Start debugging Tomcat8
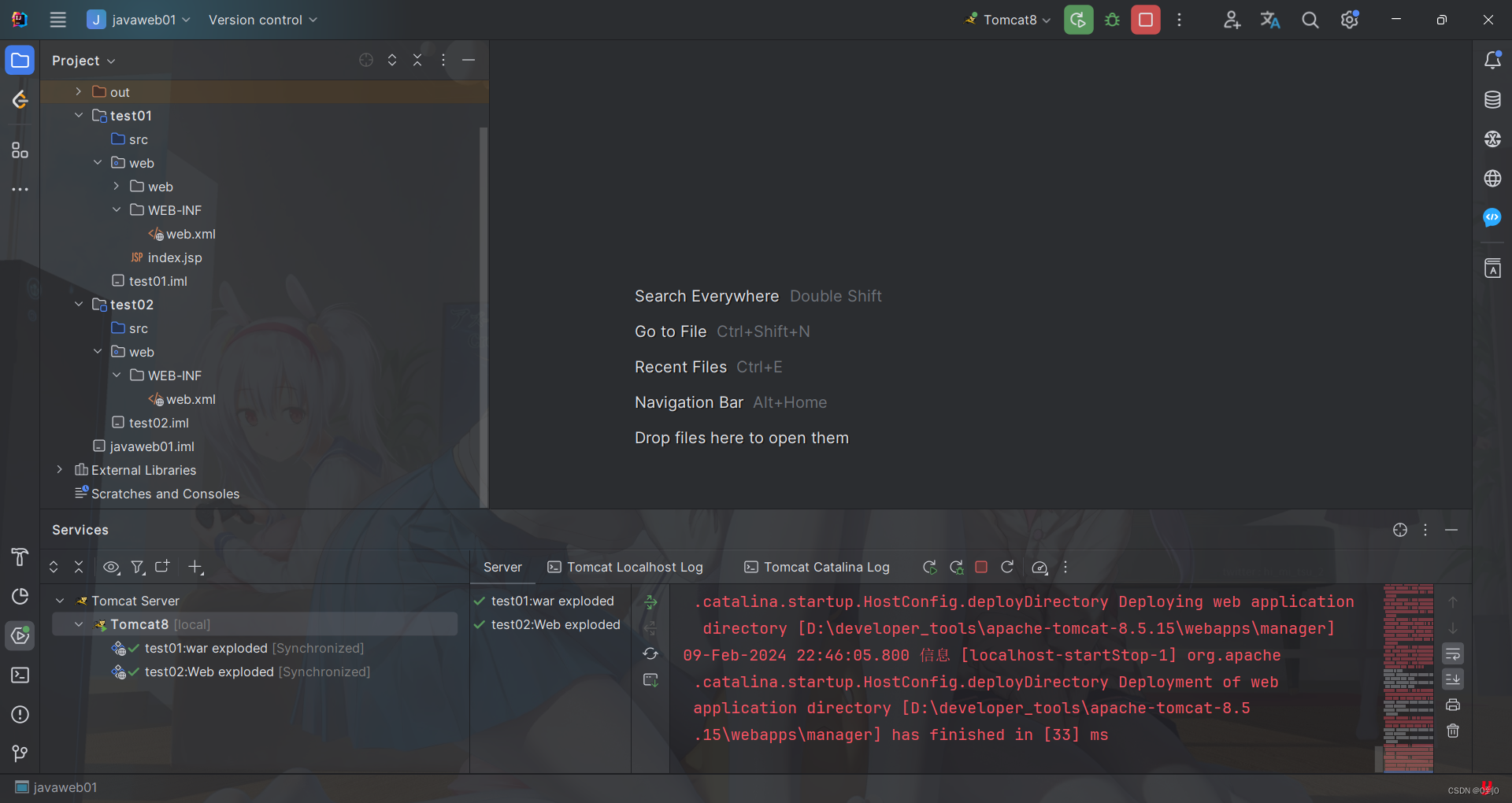The width and height of the screenshot is (1512, 803). click(x=1112, y=20)
